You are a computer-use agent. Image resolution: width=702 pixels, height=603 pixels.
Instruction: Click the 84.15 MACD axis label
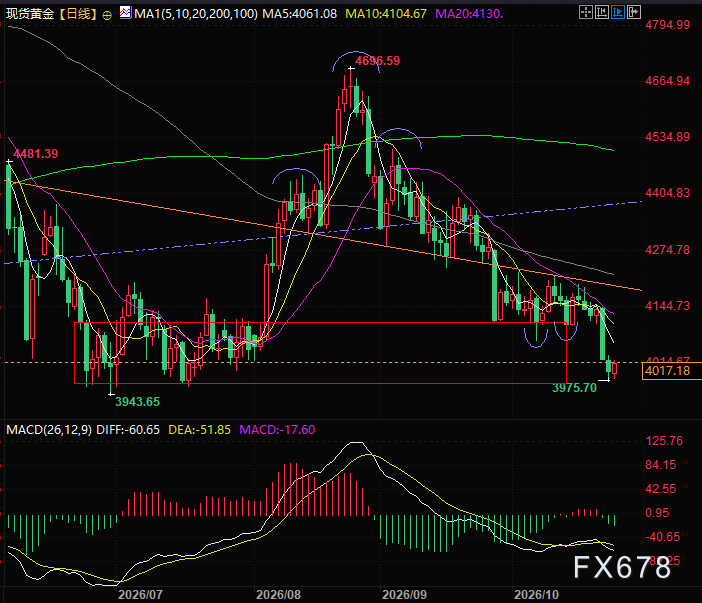(x=660, y=465)
